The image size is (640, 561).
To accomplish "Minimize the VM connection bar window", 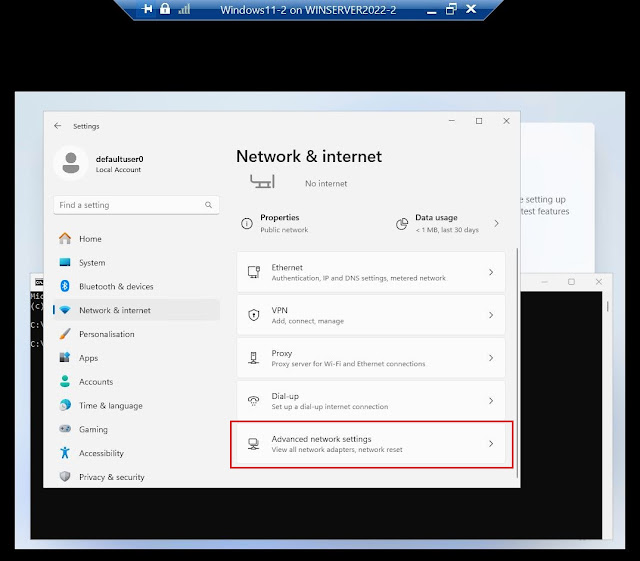I will coord(431,12).
